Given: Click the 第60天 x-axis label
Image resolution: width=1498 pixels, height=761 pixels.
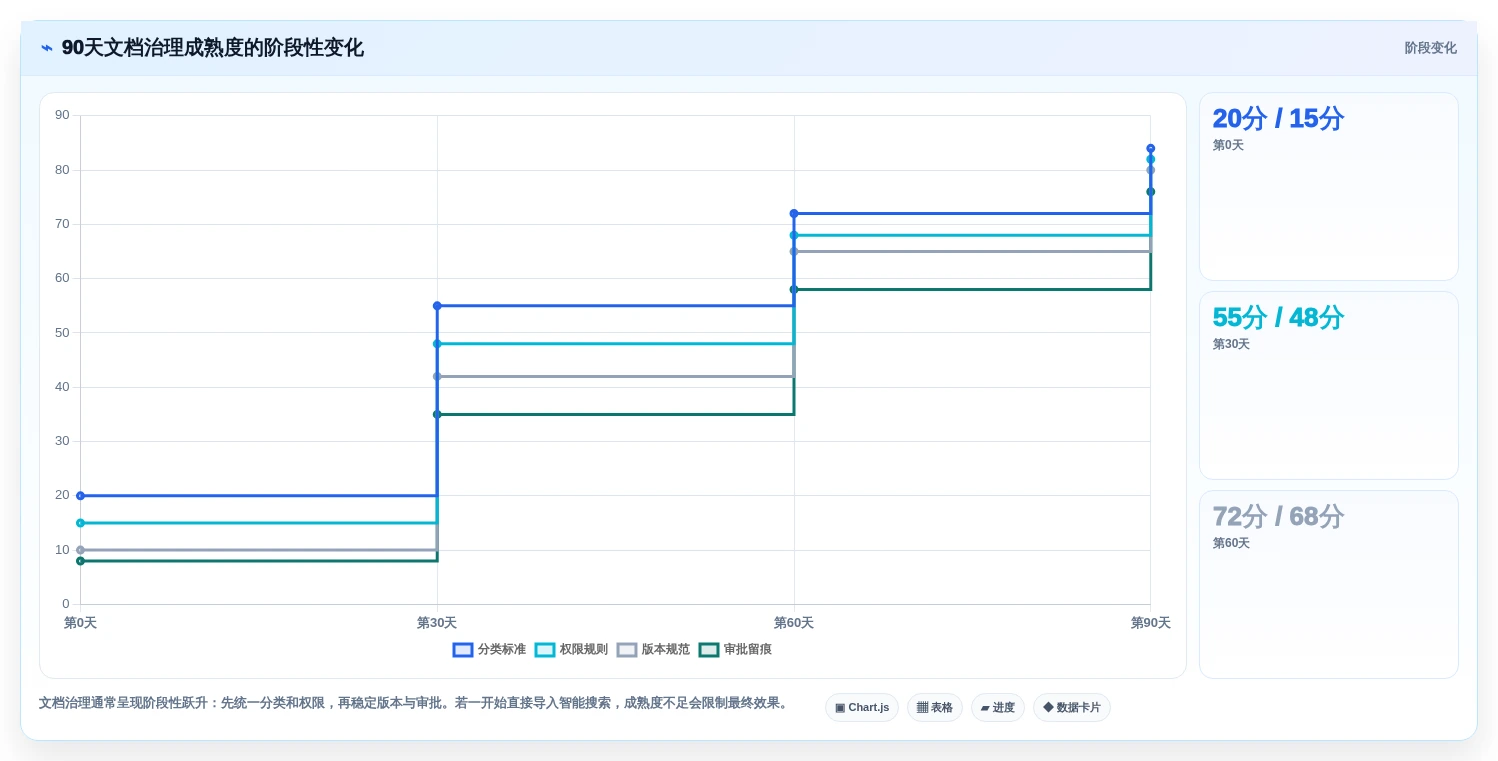Looking at the screenshot, I should [x=794, y=623].
